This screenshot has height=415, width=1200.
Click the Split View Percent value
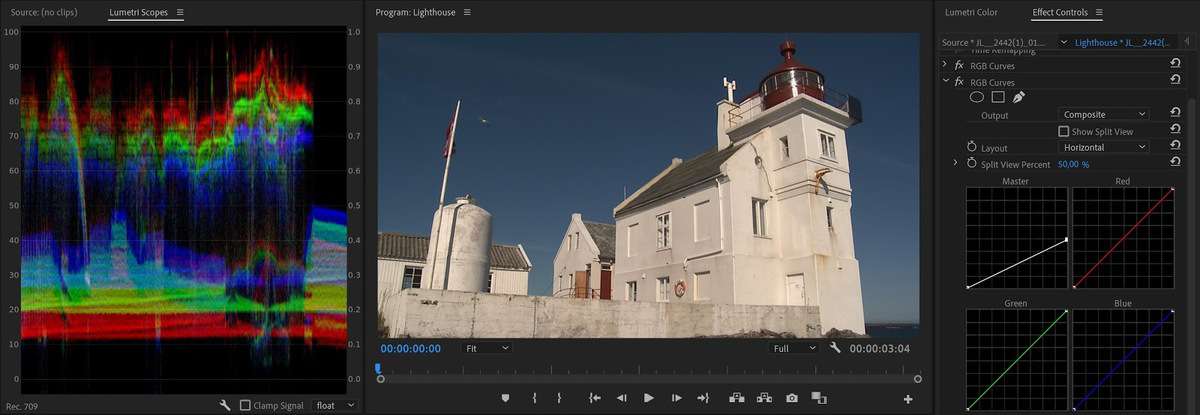click(x=1073, y=164)
